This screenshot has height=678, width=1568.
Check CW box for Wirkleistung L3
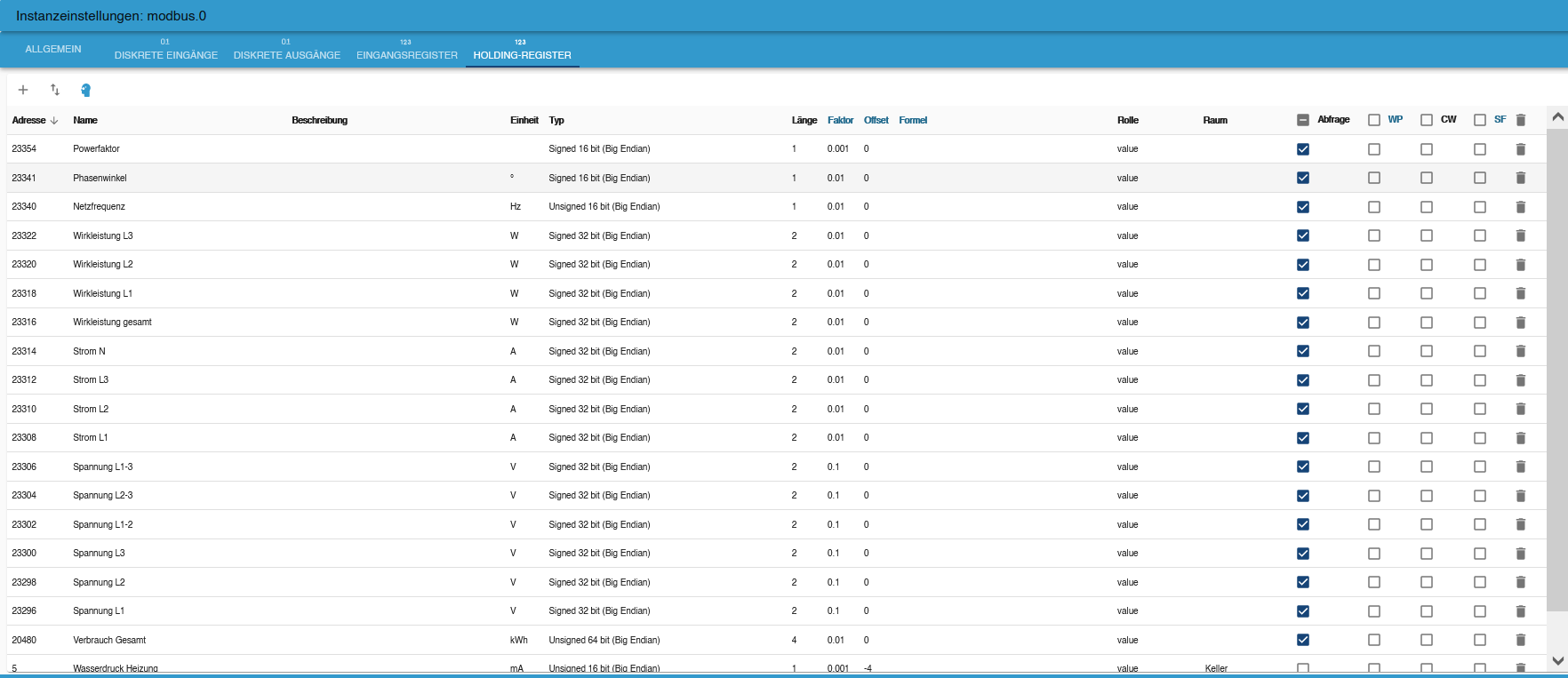tap(1427, 235)
